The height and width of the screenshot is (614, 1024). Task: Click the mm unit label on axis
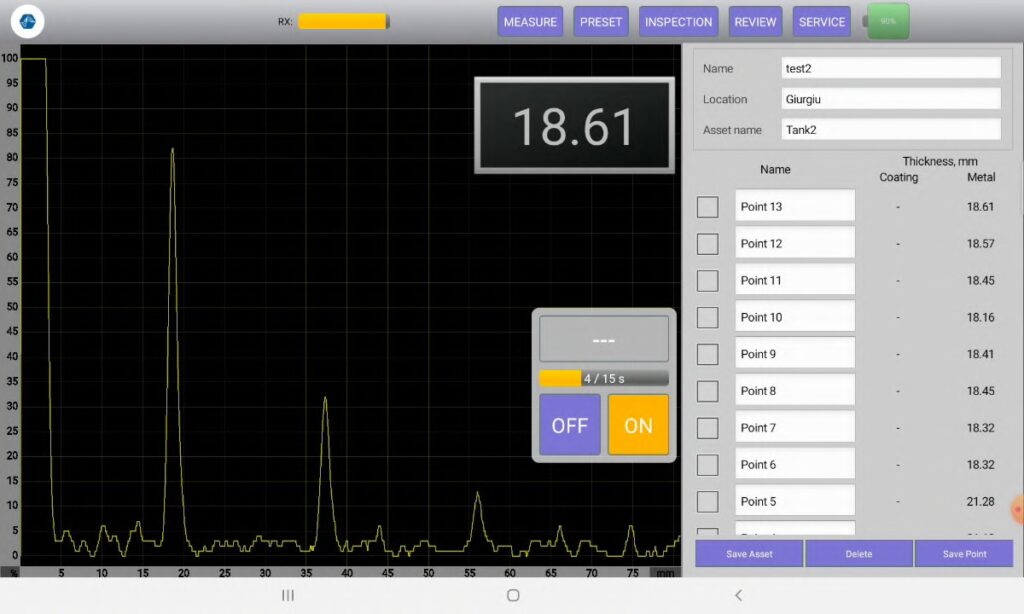tap(665, 573)
